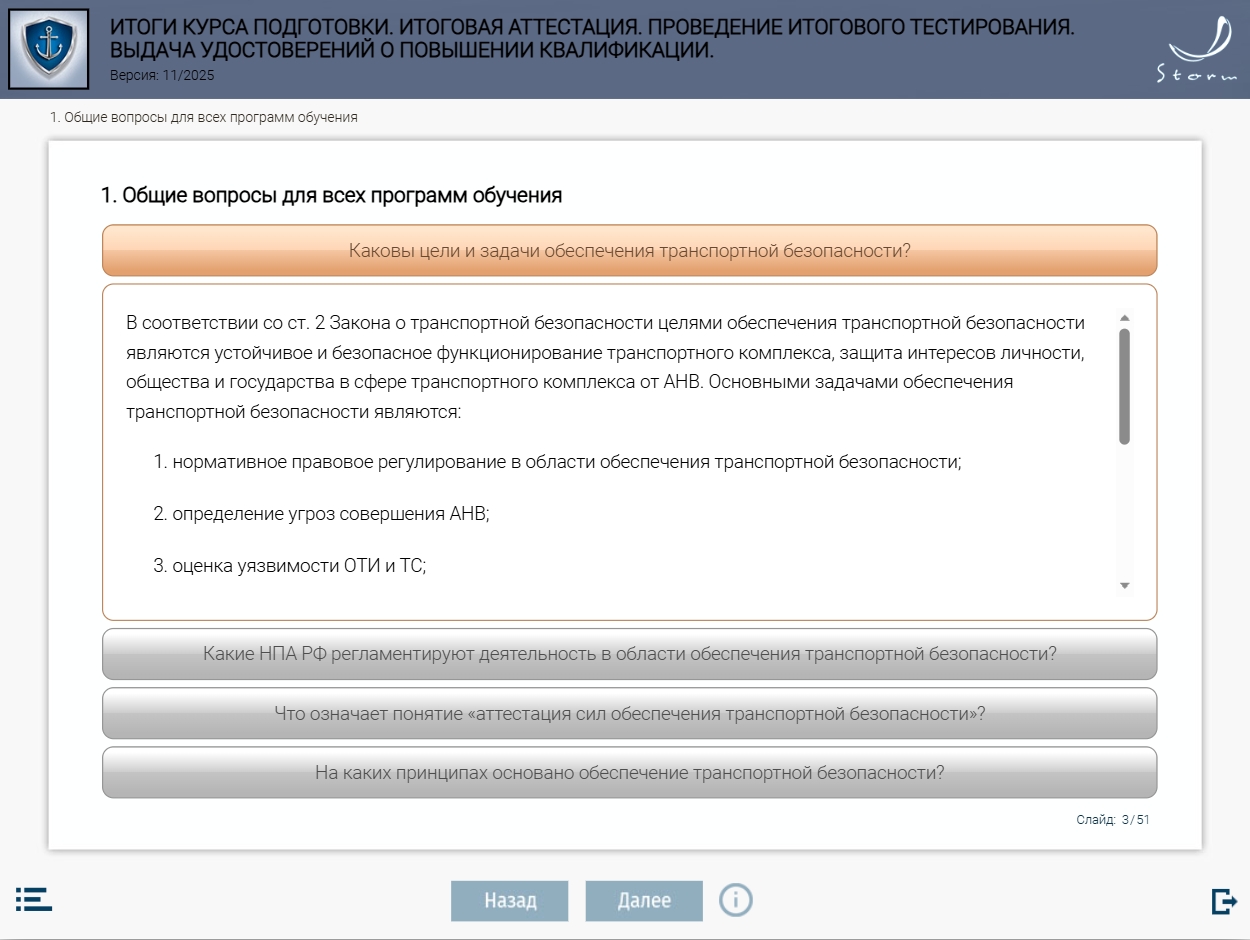The width and height of the screenshot is (1250, 940).
Task: Go back with the Назад button
Action: [510, 900]
